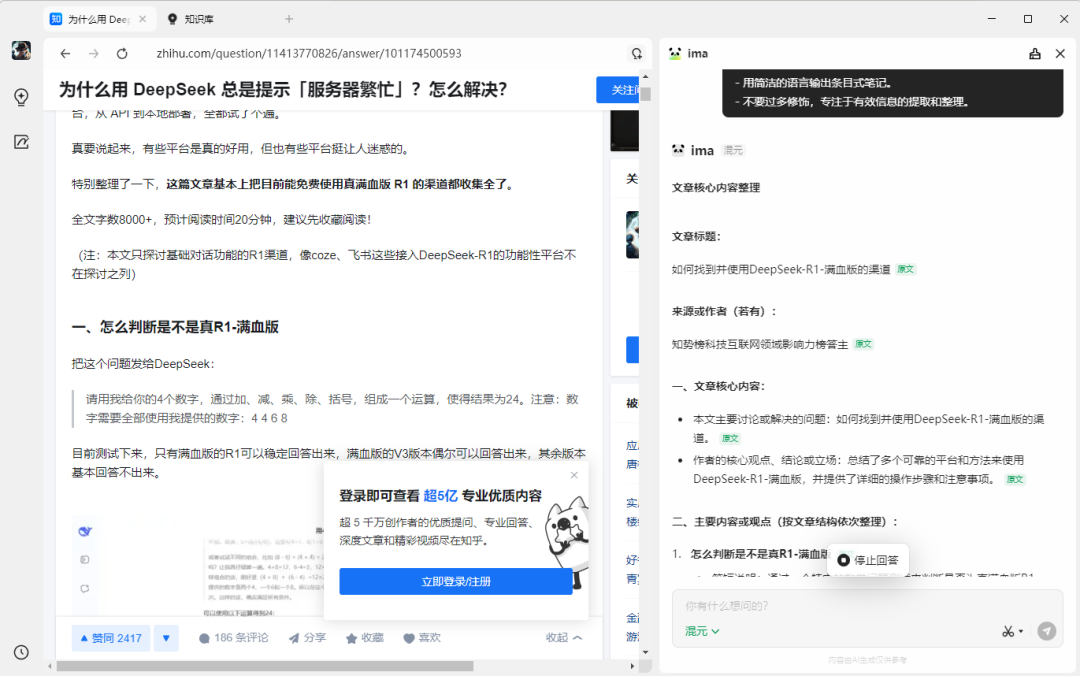The image size is (1080, 676).
Task: Click the page vertical scrollbar down arrow
Action: tap(645, 652)
